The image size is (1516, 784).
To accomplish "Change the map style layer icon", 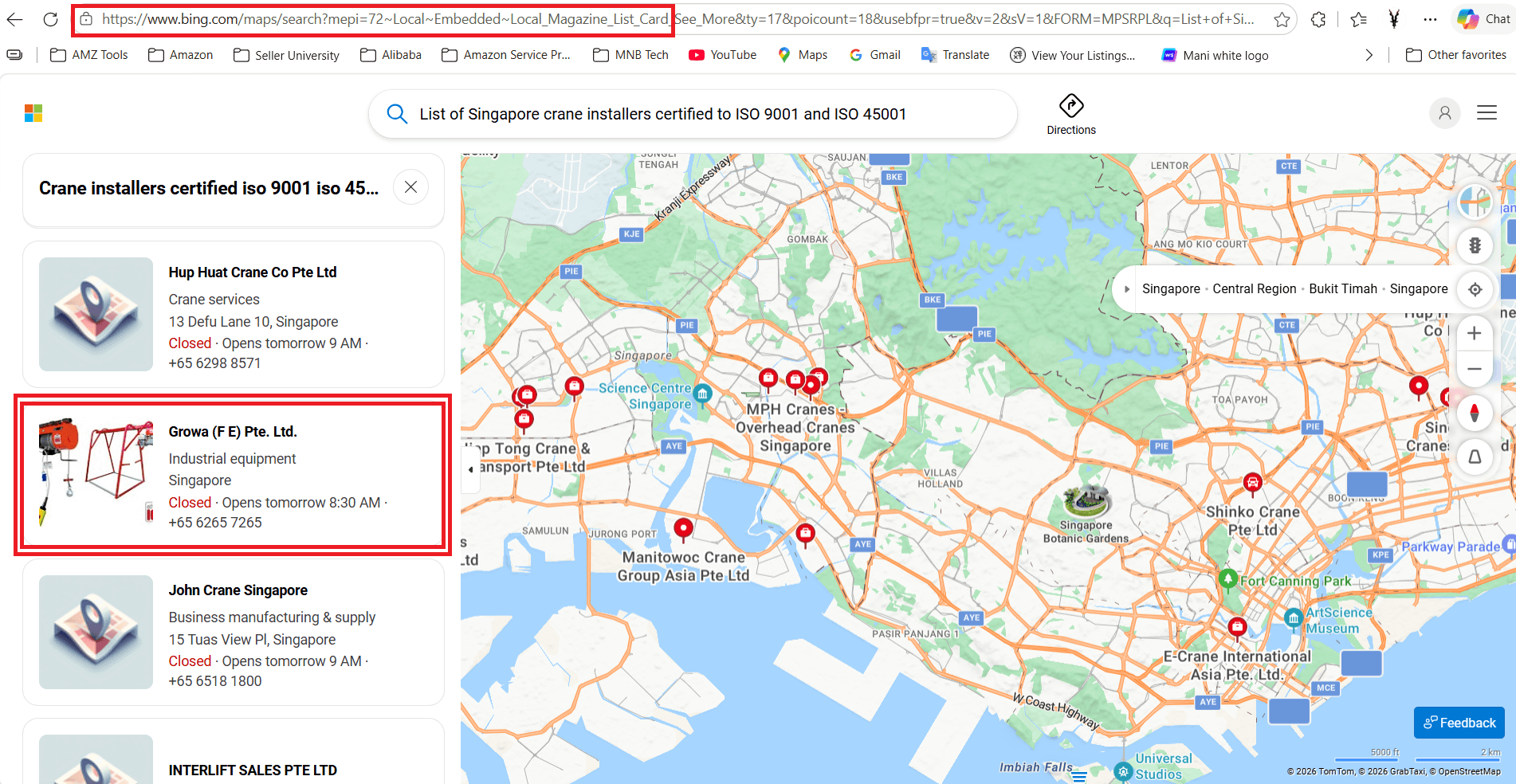I will coord(1475,202).
